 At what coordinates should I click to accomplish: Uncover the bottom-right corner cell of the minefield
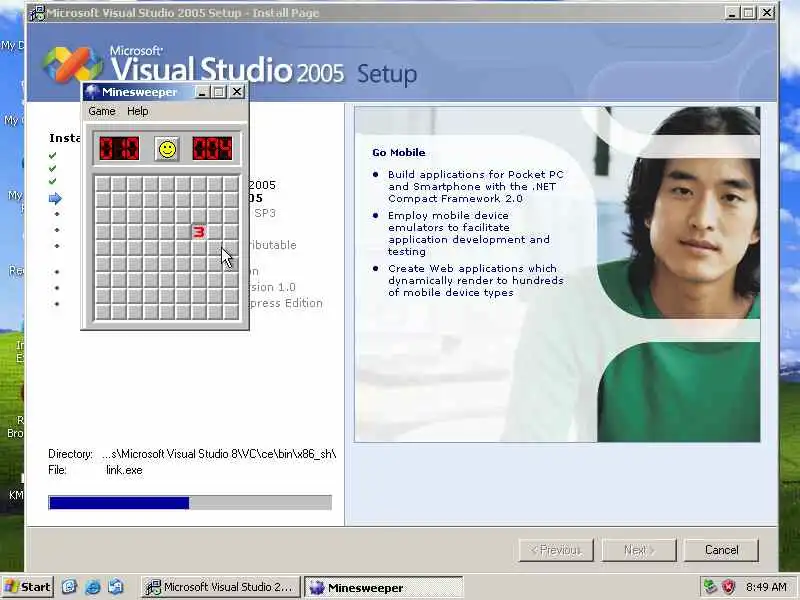click(231, 312)
